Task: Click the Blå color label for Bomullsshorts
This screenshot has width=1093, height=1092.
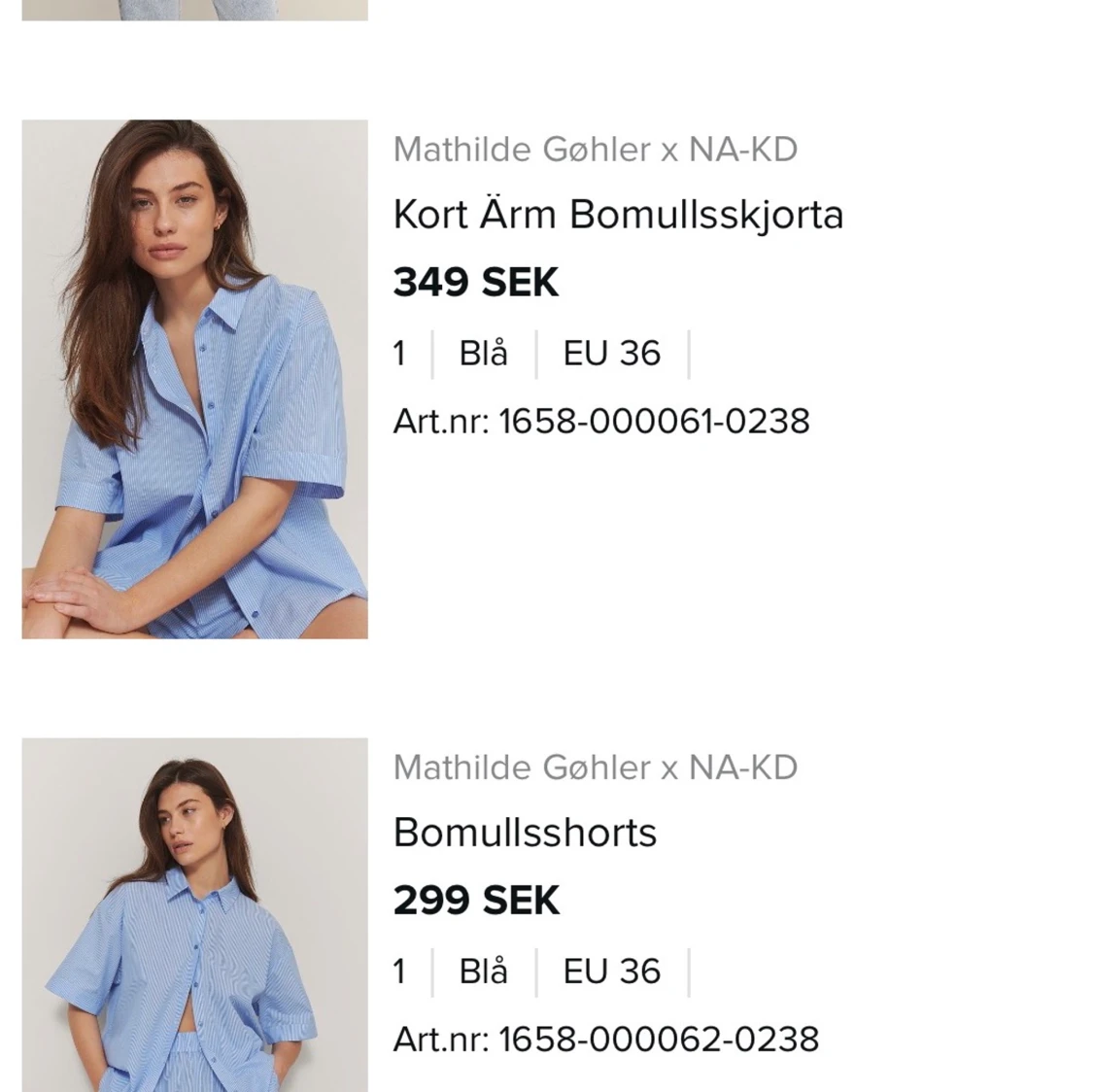Action: click(483, 972)
